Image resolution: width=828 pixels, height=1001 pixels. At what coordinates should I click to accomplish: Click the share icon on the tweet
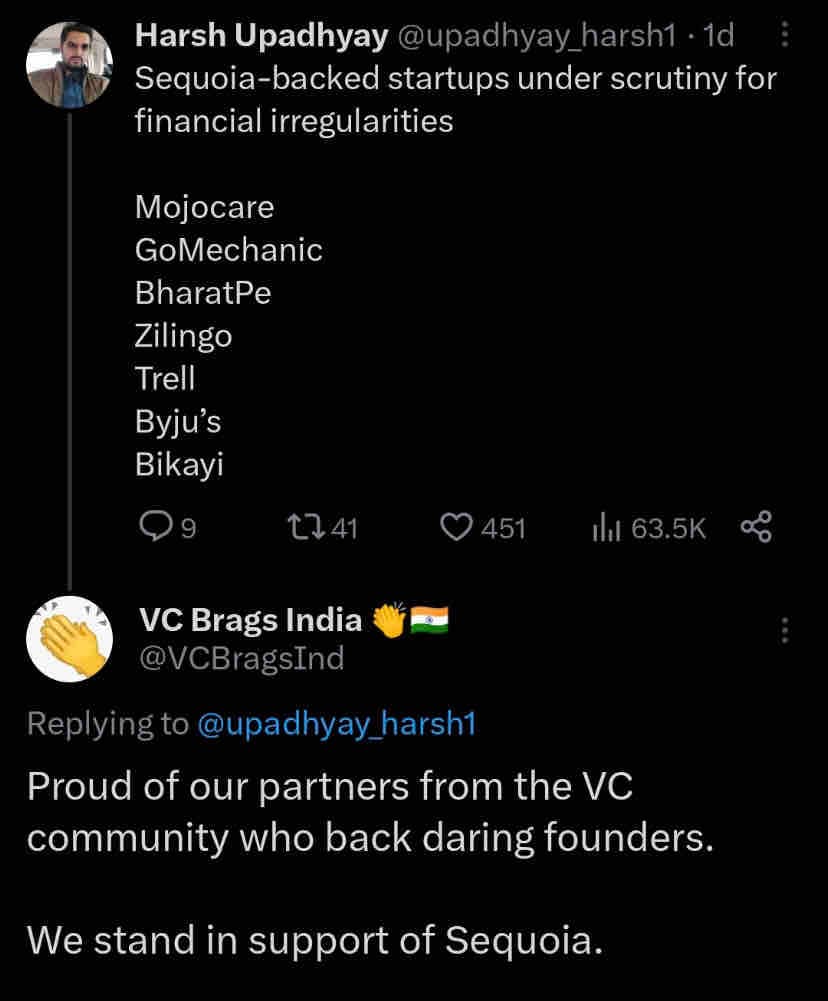point(757,525)
